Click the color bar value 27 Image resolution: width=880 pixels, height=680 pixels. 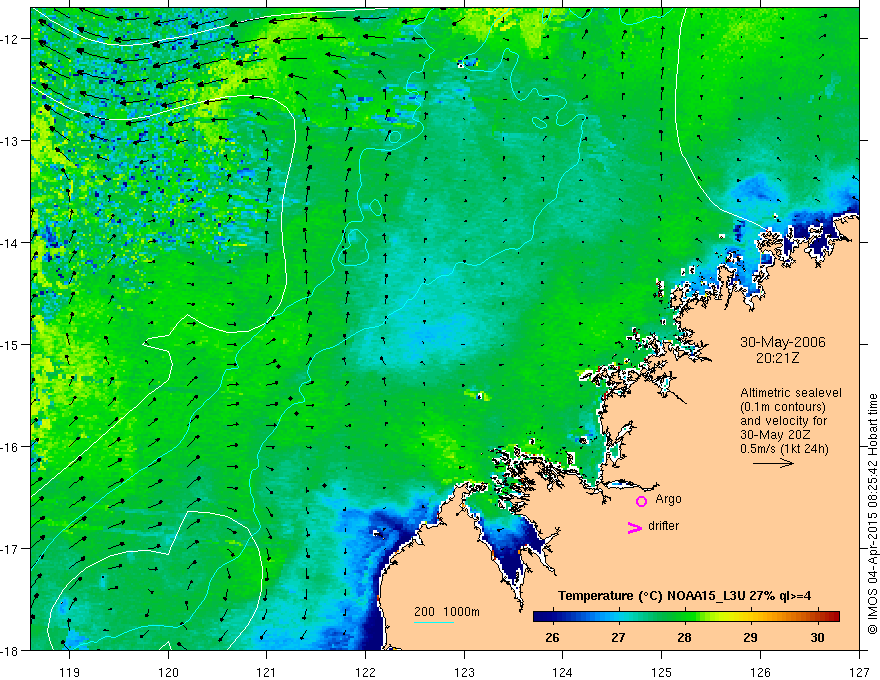618,637
